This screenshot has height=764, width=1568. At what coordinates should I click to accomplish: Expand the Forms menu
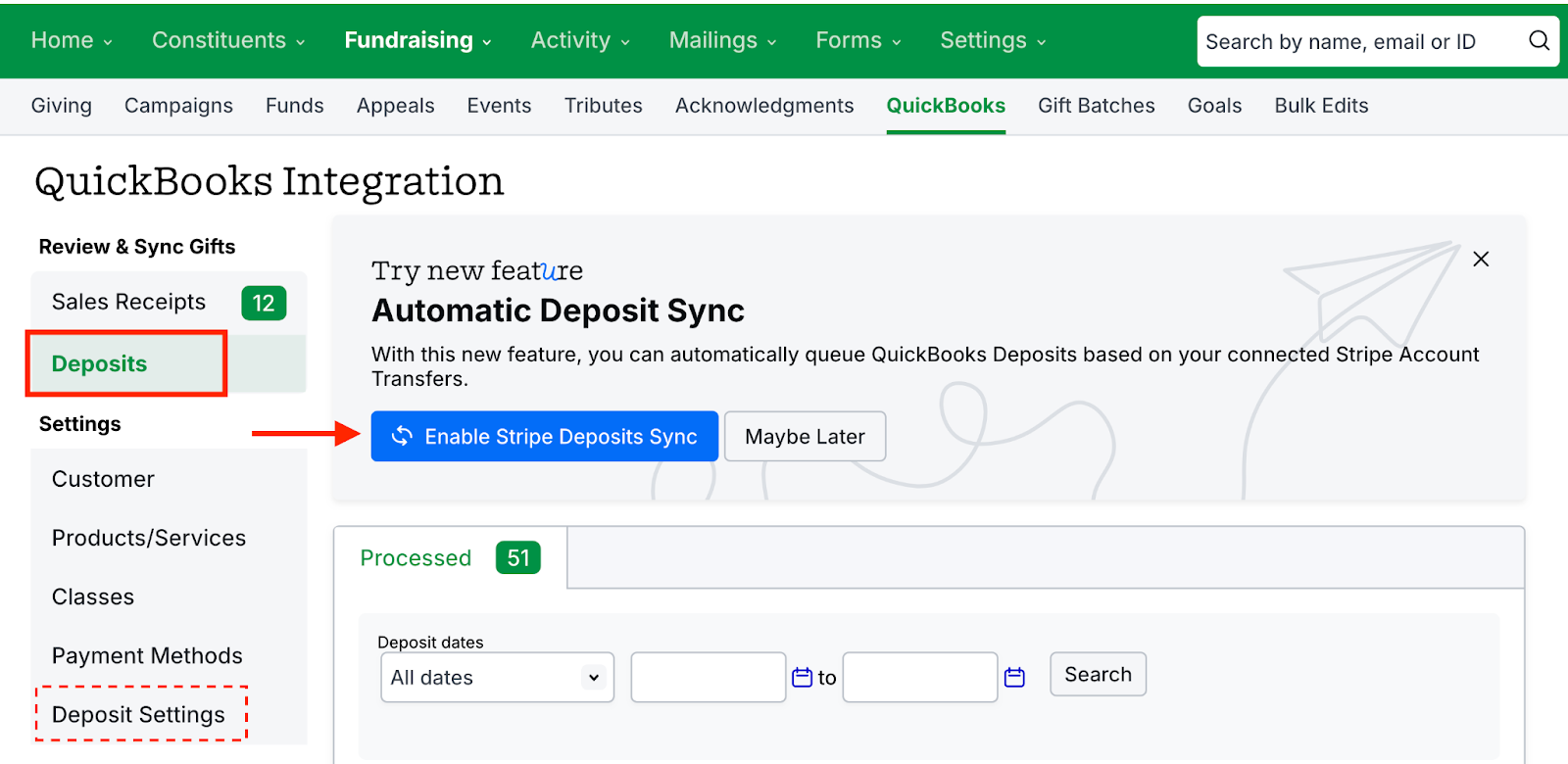[x=858, y=40]
